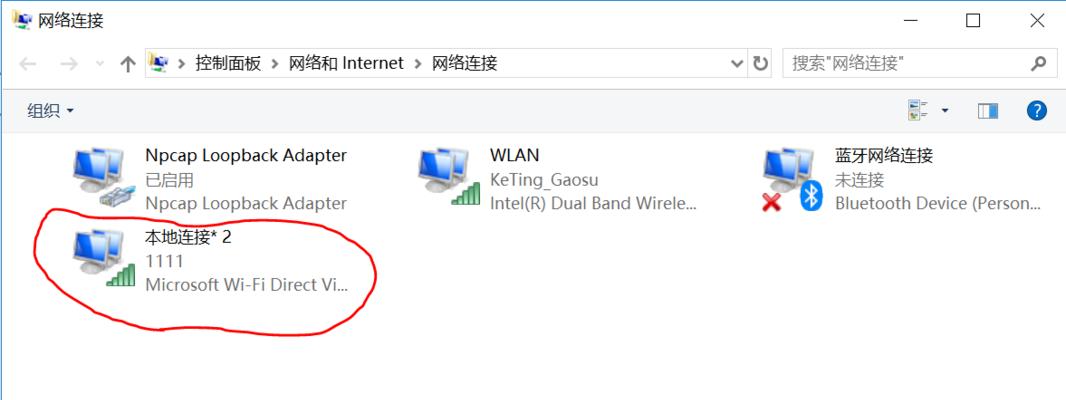The height and width of the screenshot is (400, 1066).
Task: Click the 网络连接 breadcrumb segment
Action: (465, 64)
